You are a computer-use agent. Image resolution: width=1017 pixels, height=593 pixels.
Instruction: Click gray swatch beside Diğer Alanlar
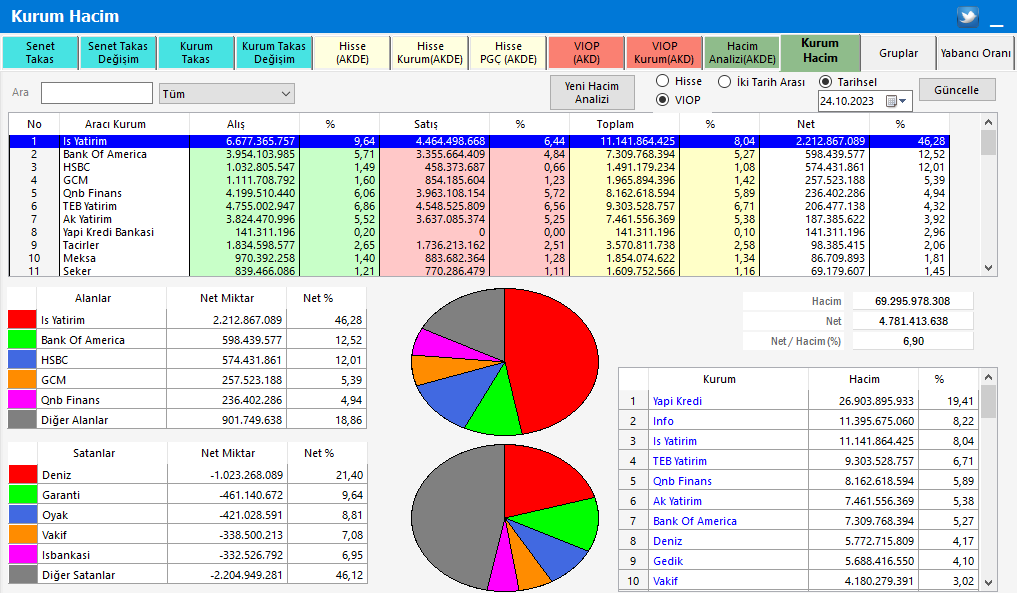point(22,420)
